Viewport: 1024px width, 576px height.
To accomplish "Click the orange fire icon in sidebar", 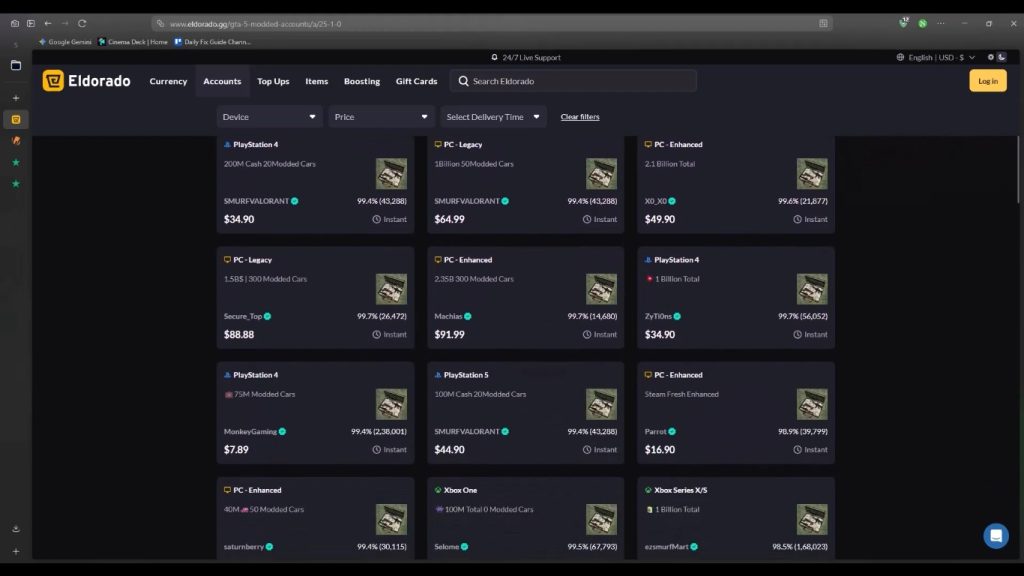I will pyautogui.click(x=16, y=141).
